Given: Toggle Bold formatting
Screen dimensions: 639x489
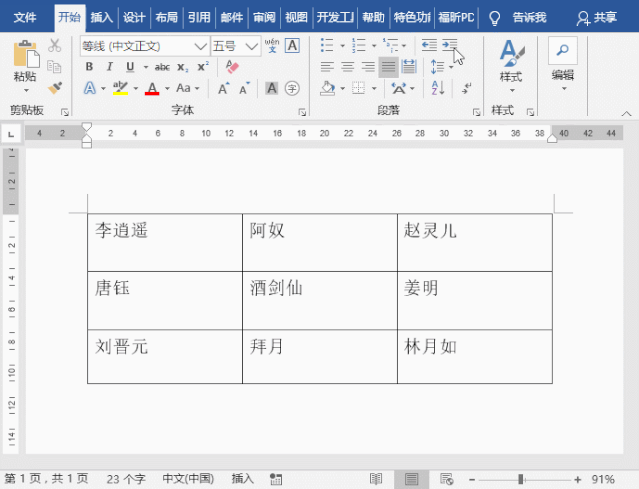Looking at the screenshot, I should click(89, 67).
